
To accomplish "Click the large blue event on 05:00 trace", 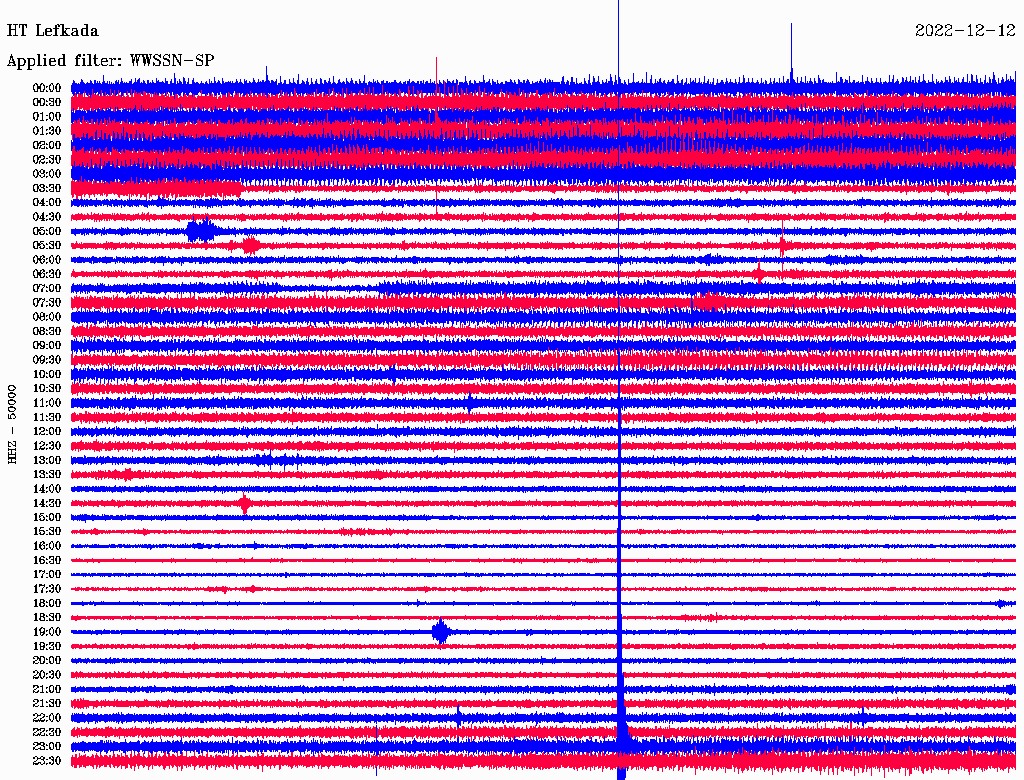I will point(202,231).
